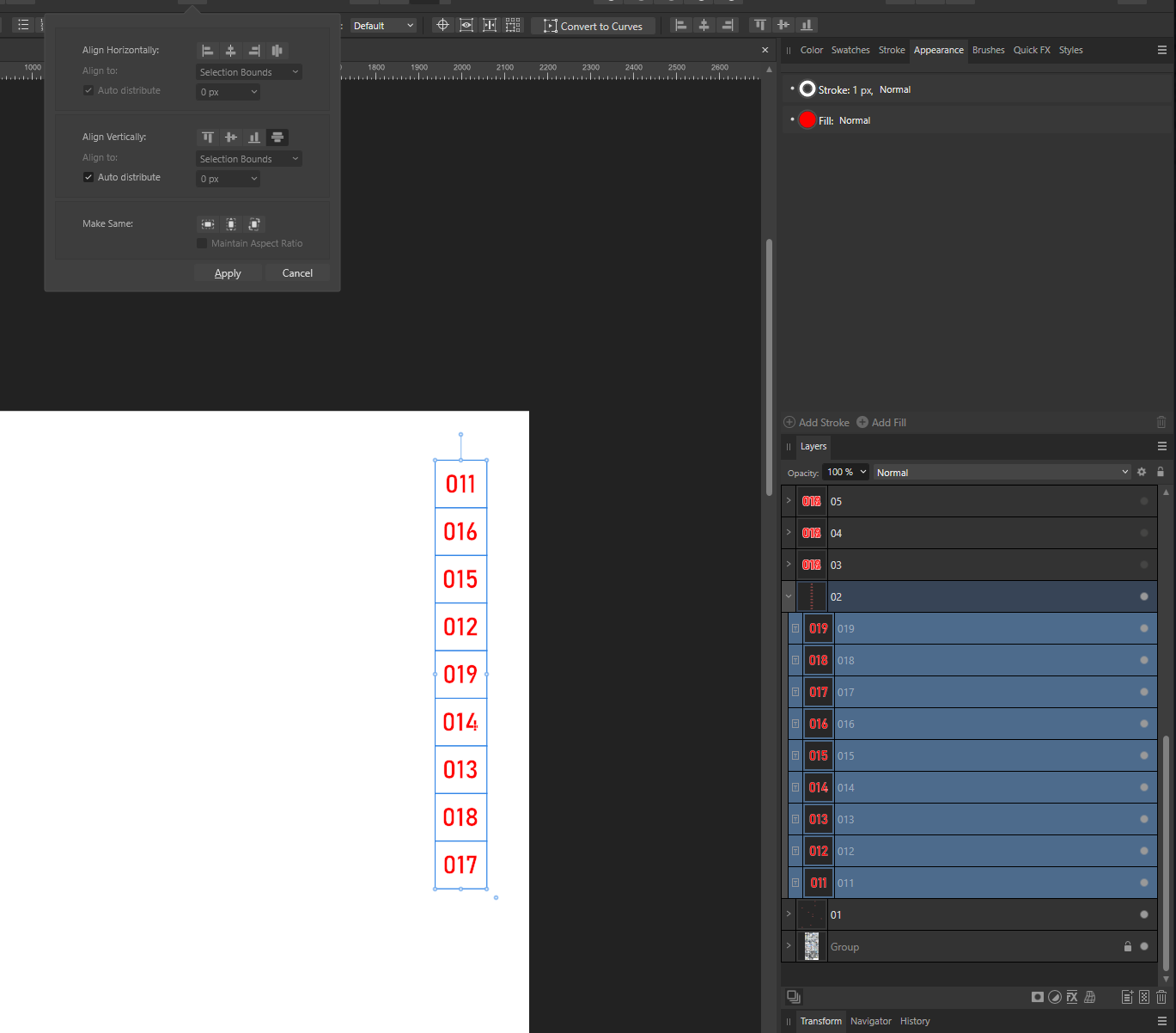This screenshot has height=1033, width=1176.
Task: Click Convert to Curves button
Action: (x=593, y=26)
